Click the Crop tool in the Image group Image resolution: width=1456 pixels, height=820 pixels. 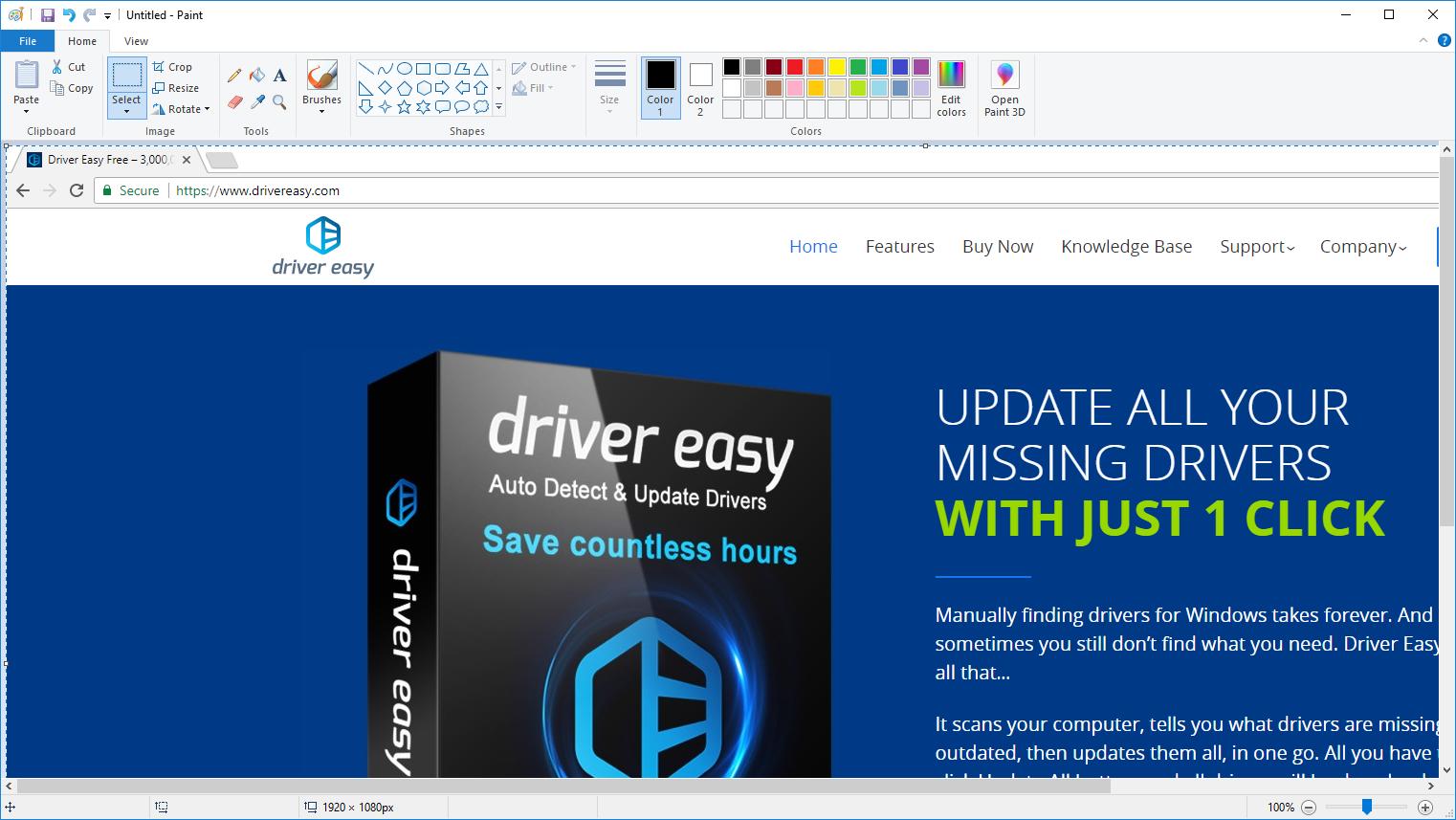click(173, 66)
